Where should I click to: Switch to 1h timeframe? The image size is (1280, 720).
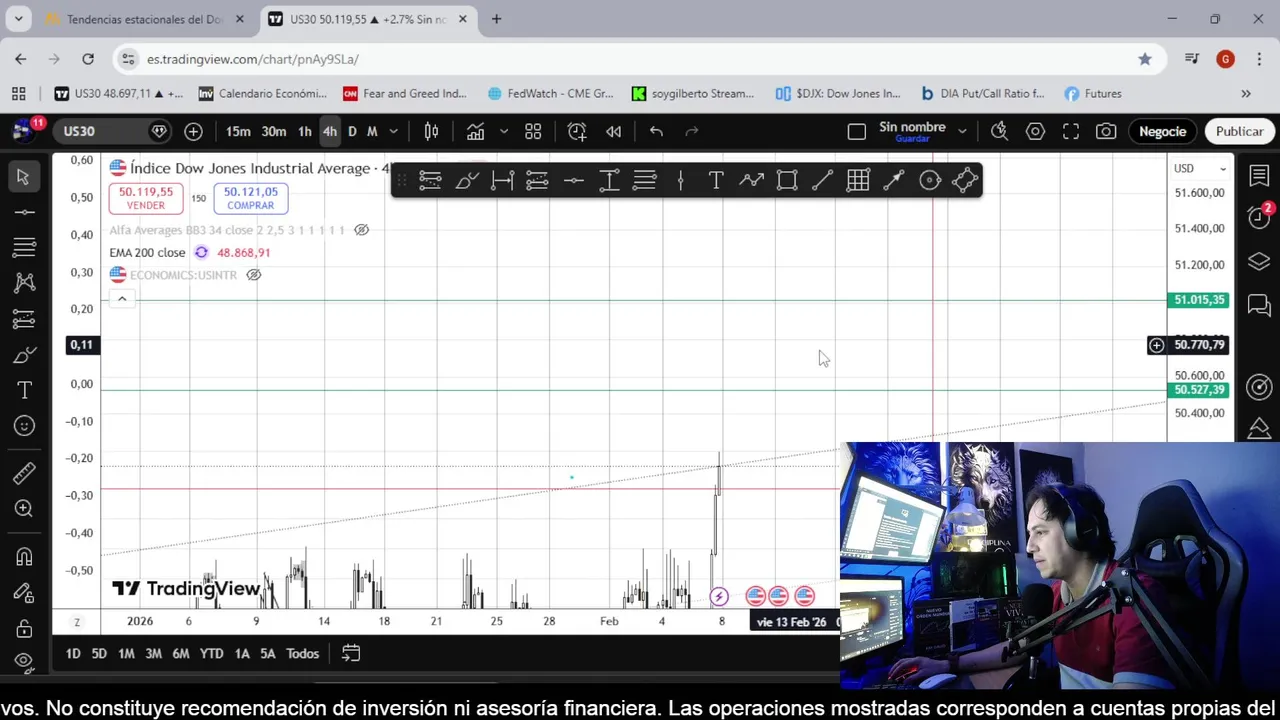[x=304, y=131]
